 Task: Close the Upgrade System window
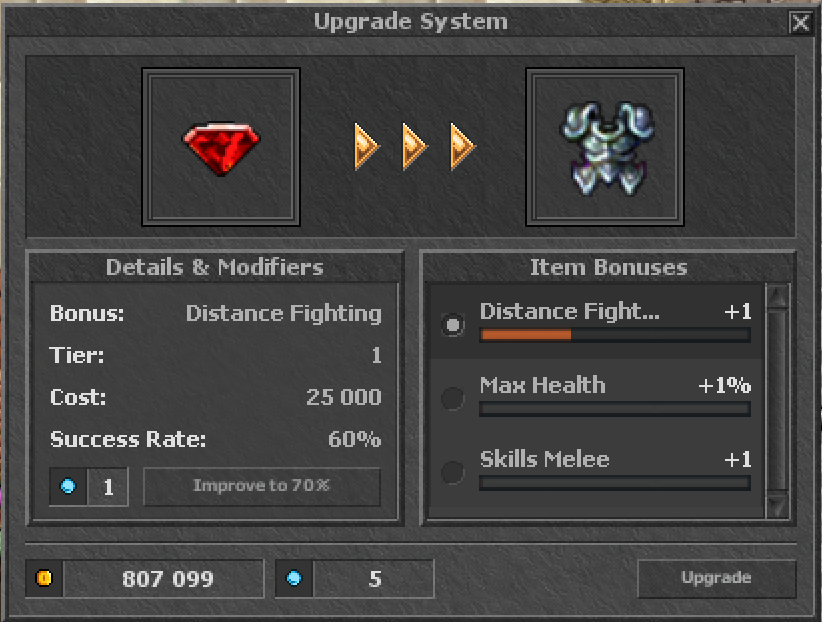click(801, 23)
